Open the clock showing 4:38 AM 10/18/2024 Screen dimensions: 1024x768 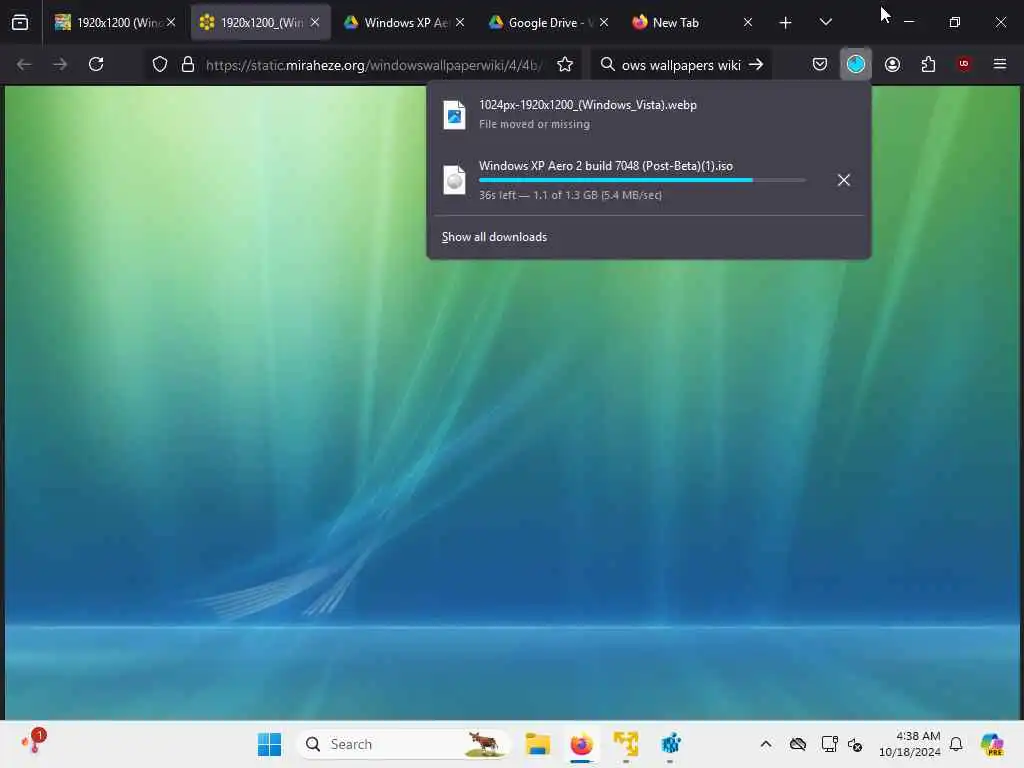pos(909,744)
